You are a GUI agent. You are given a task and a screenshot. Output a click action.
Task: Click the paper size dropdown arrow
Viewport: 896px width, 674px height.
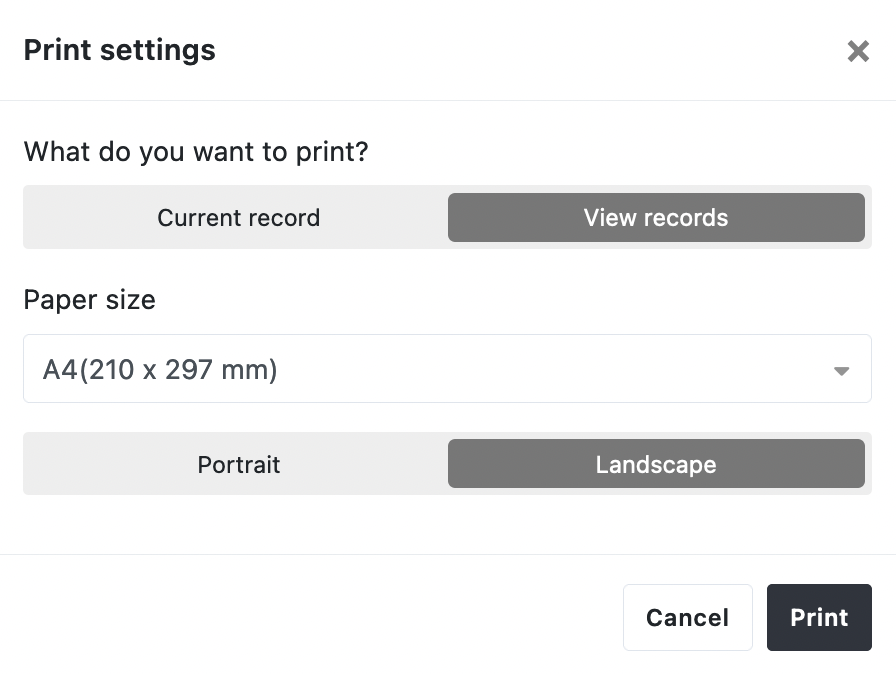841,371
